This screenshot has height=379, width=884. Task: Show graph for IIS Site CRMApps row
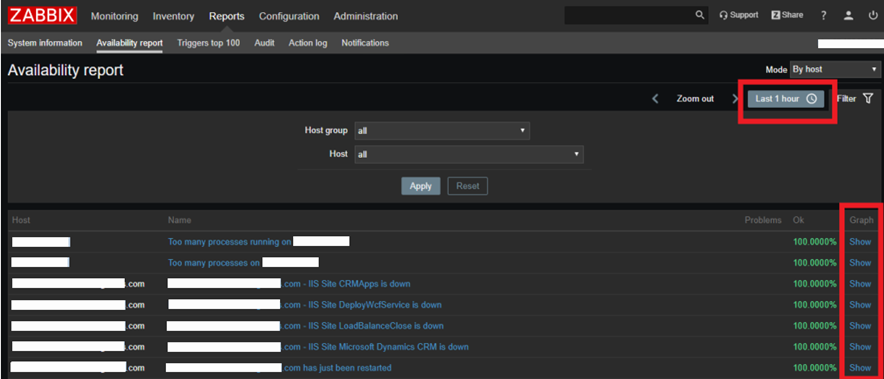click(860, 284)
